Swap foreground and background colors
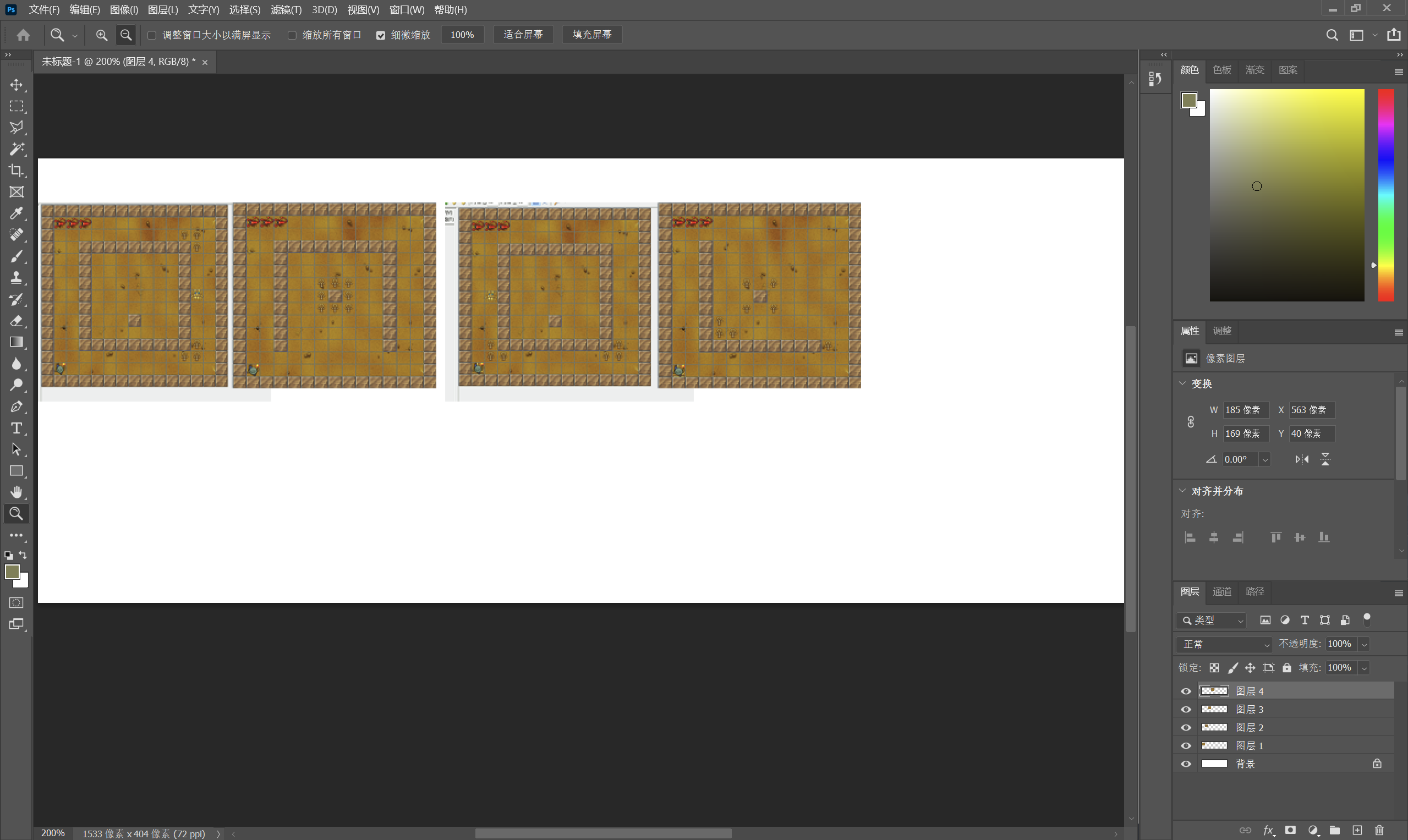Viewport: 1408px width, 840px height. click(x=23, y=555)
